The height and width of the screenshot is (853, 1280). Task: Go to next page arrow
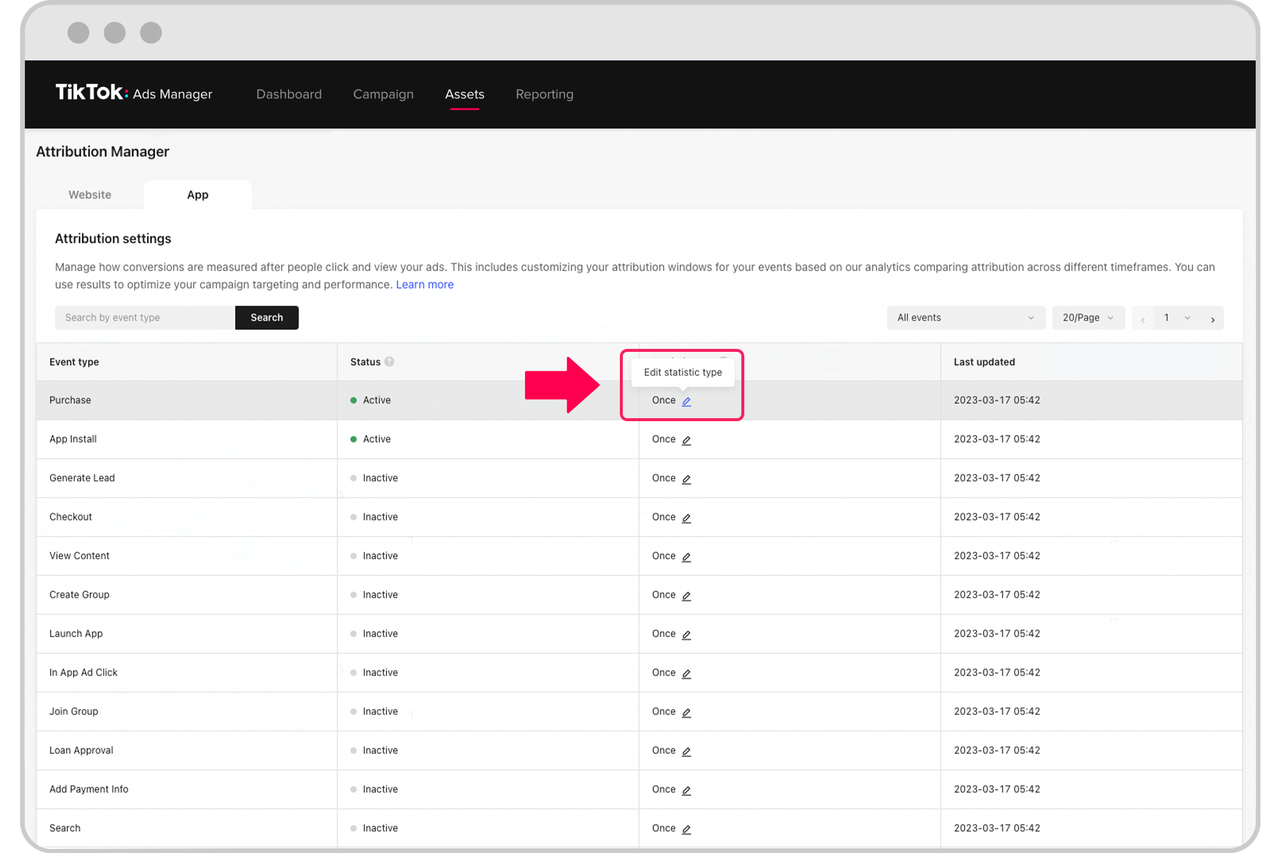pos(1213,319)
